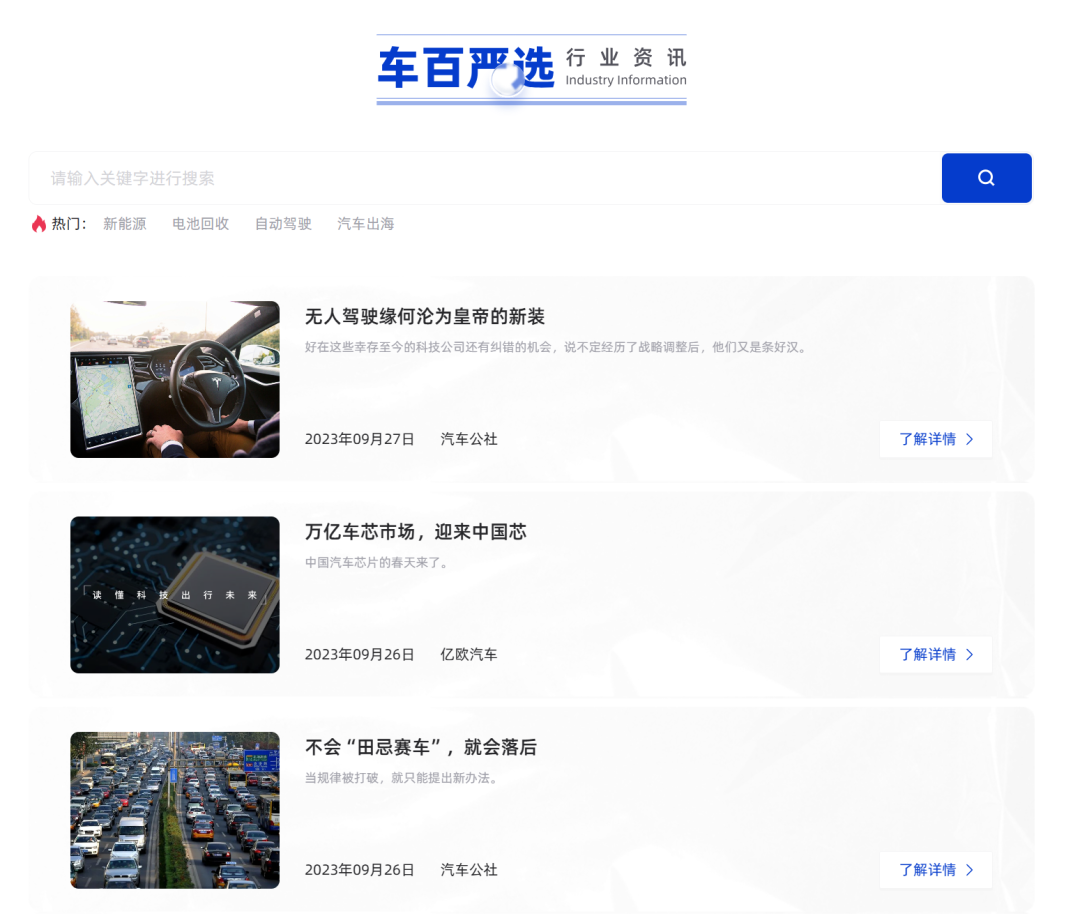Open the traffic jam article thumbnail
Viewport: 1080px width, 918px height.
[x=175, y=810]
